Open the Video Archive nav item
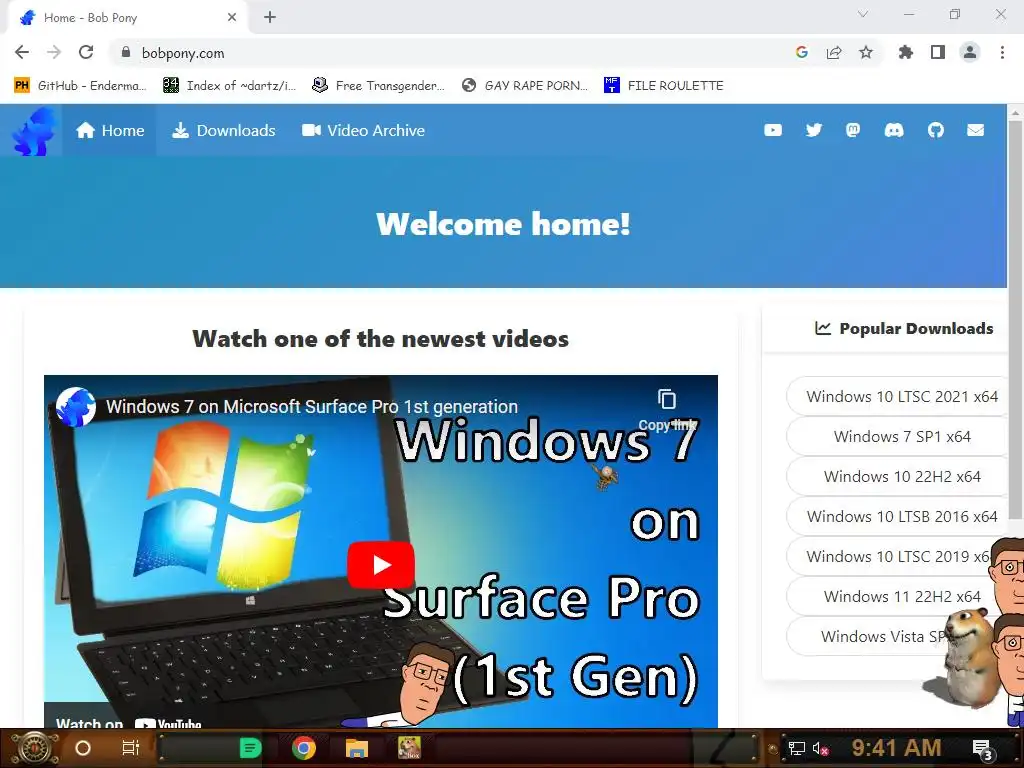The image size is (1024, 768). point(363,131)
